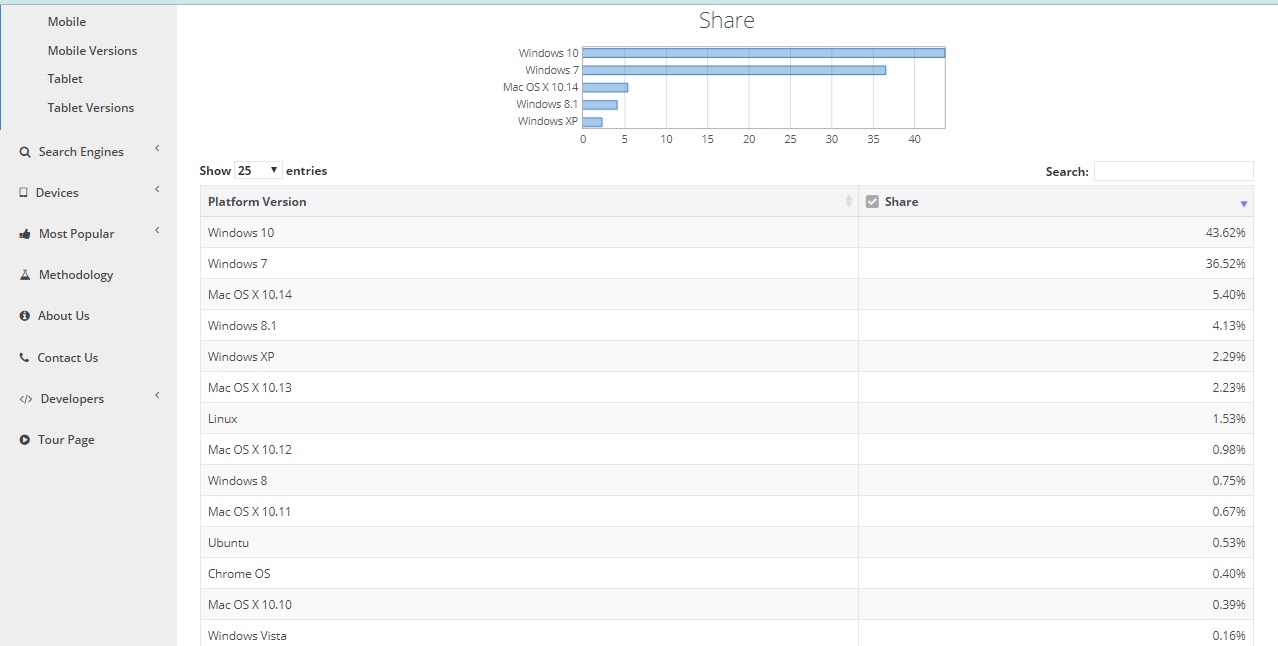Click the Share chart title
Viewport: 1278px width, 646px height.
727,20
